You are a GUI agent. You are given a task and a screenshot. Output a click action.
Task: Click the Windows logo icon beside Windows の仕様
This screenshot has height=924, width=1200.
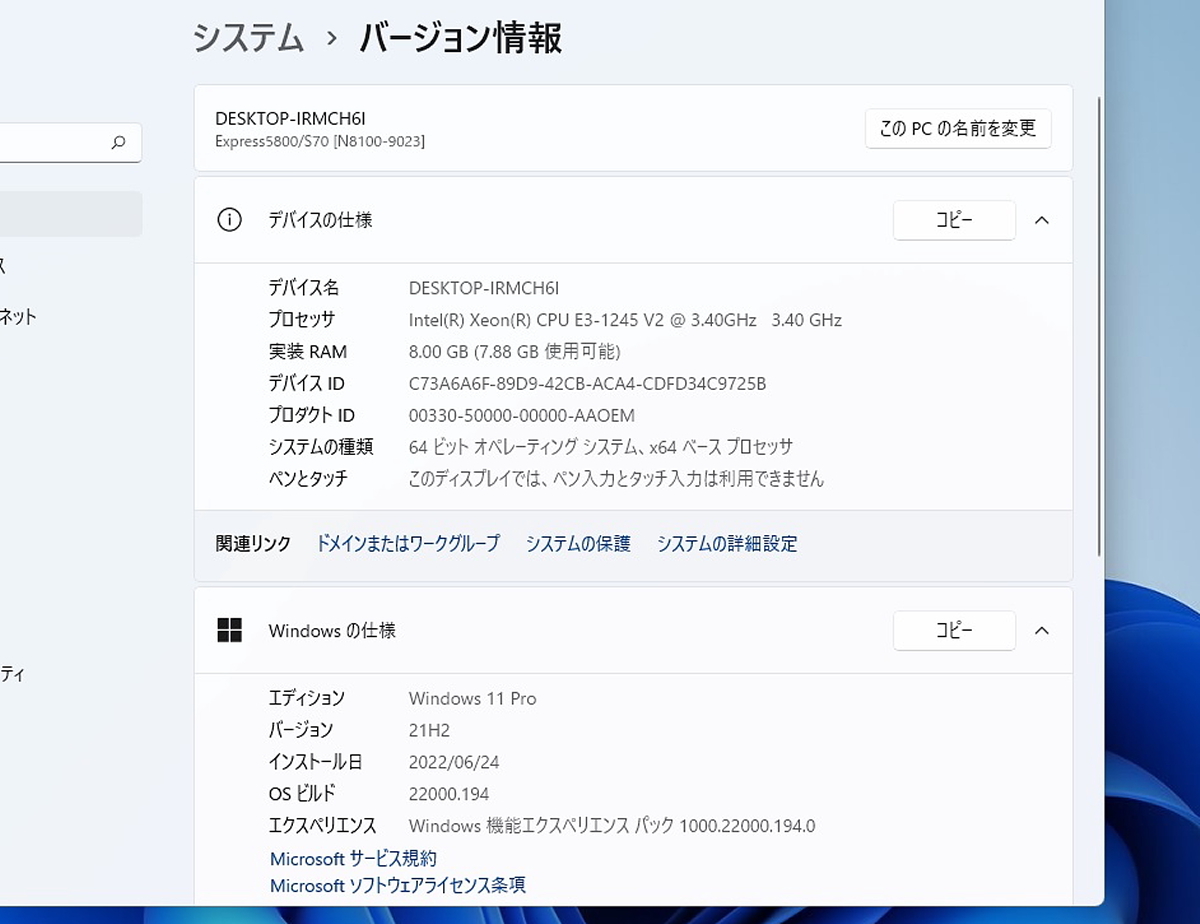[229, 630]
